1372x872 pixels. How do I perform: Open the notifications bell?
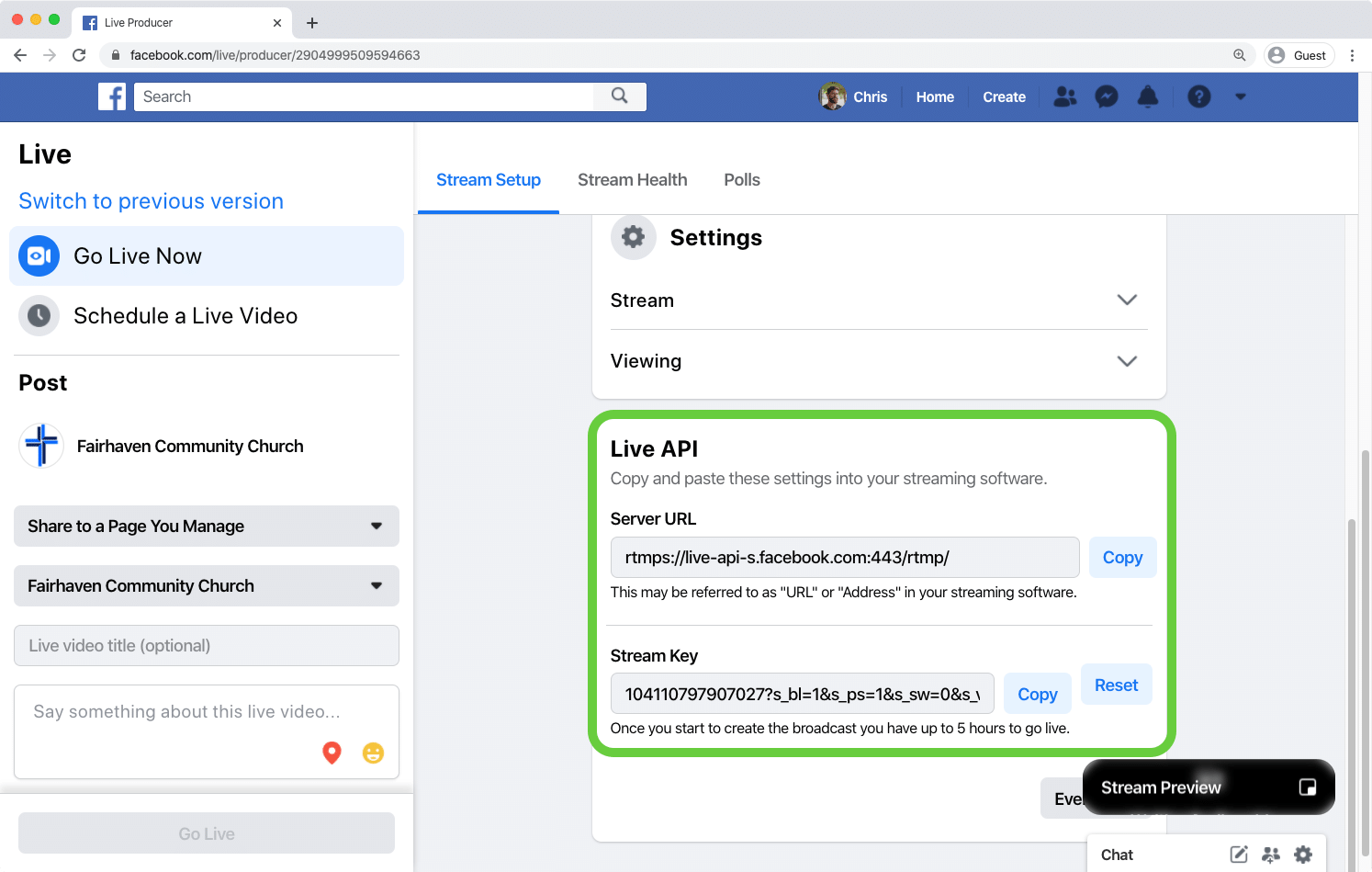click(1147, 96)
